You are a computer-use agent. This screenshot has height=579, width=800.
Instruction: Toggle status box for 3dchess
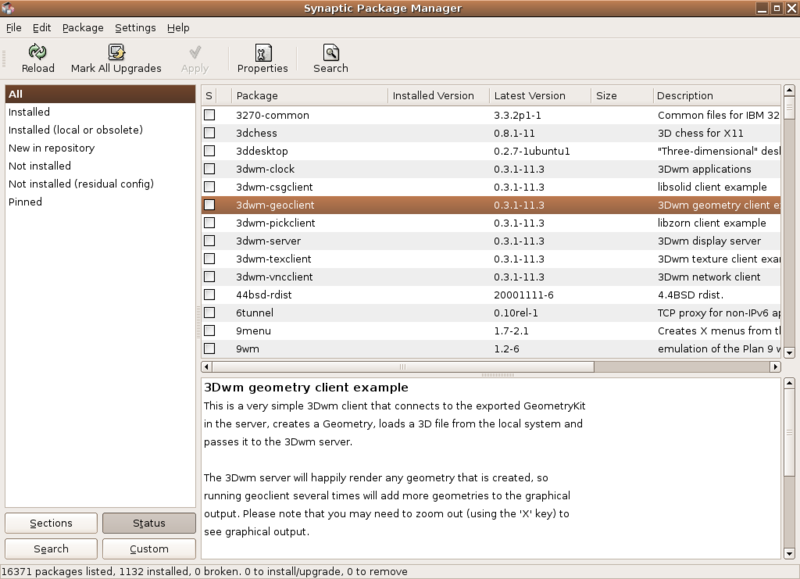(209, 133)
